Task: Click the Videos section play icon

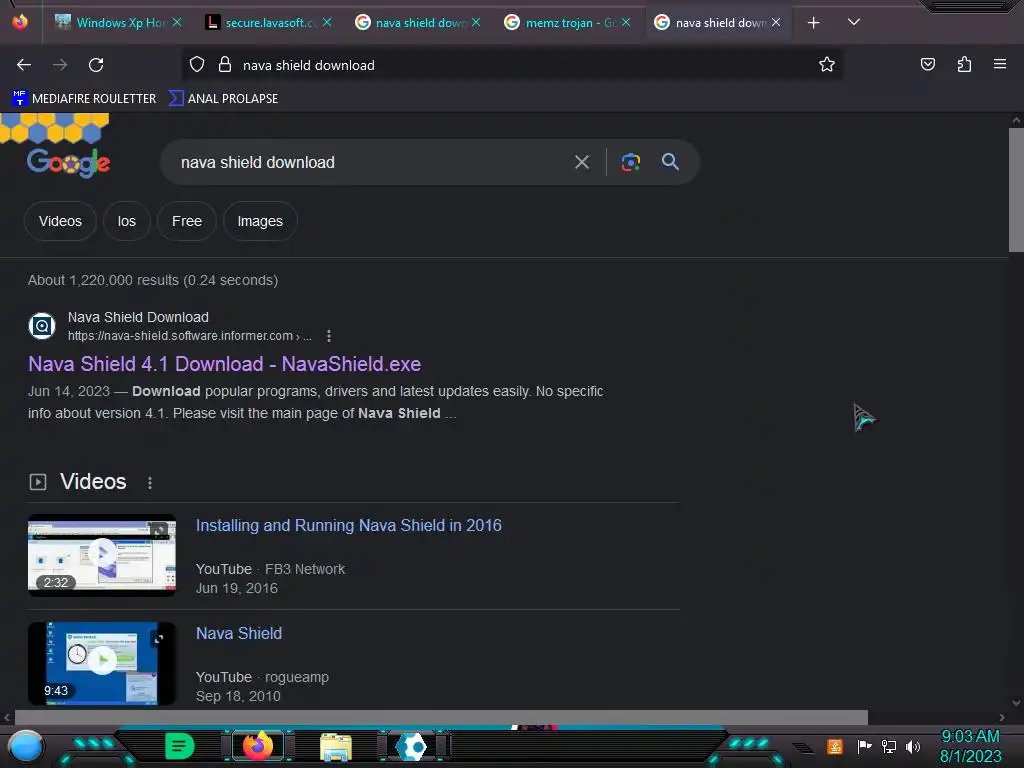Action: 38,482
